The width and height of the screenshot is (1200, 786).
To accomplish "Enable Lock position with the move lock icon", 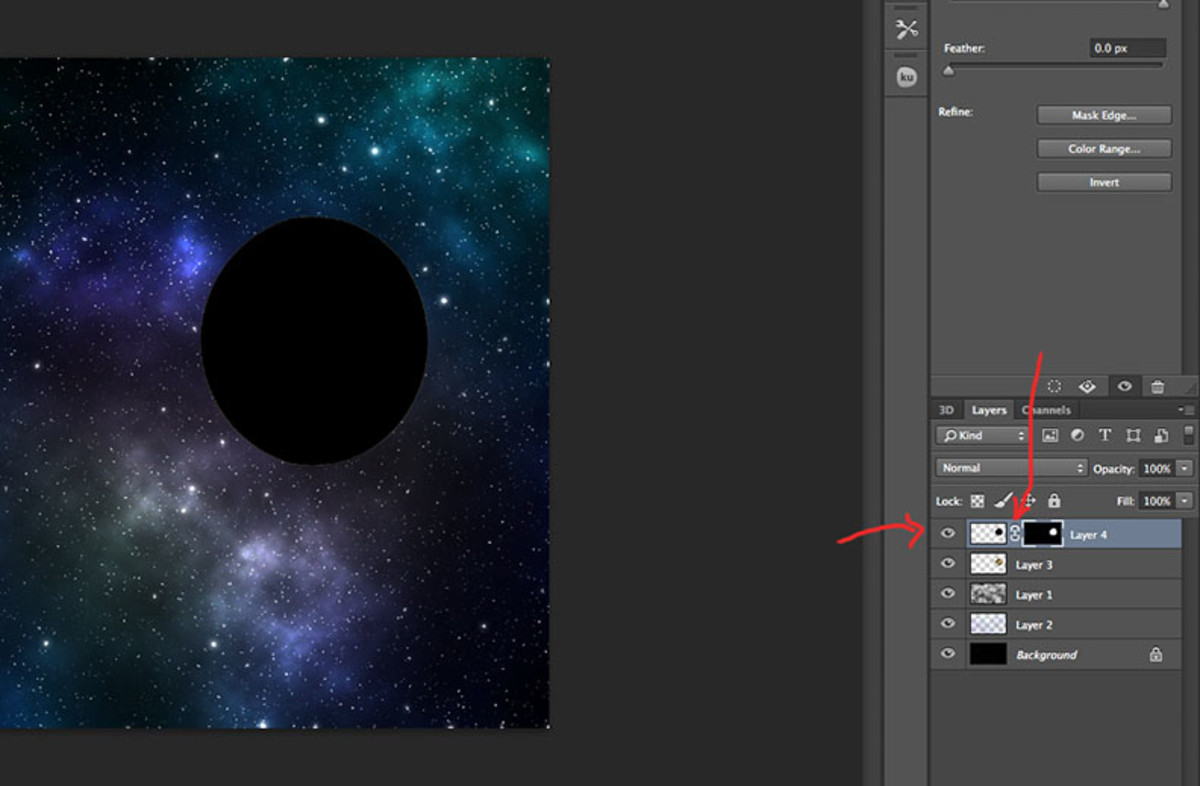I will (x=1029, y=500).
